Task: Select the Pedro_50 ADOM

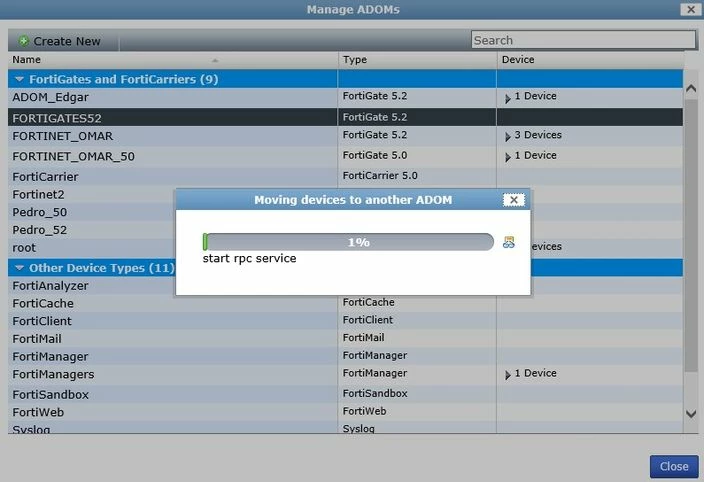Action: (x=40, y=212)
